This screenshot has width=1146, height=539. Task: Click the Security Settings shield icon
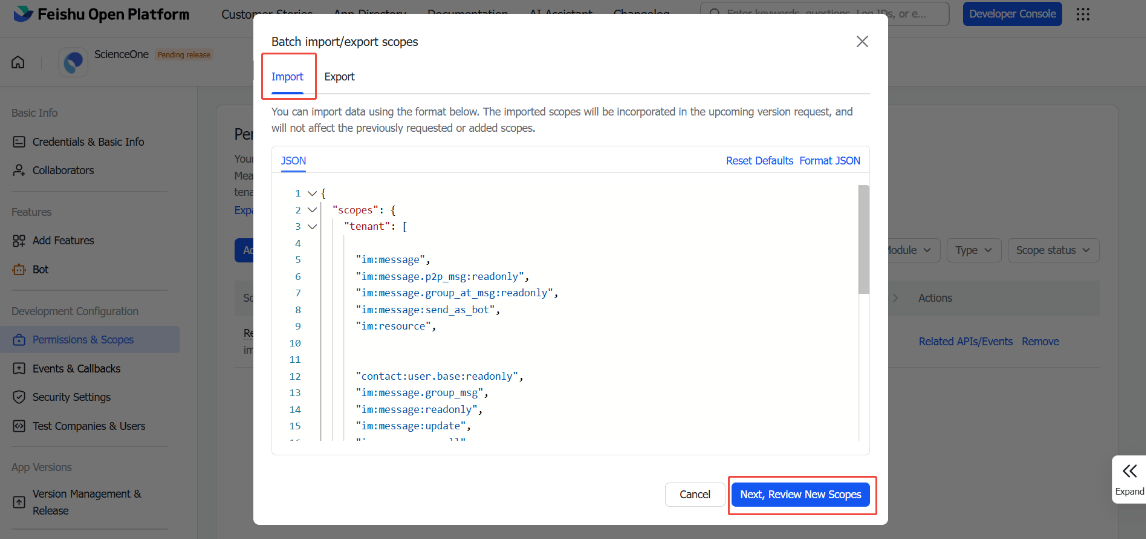19,397
